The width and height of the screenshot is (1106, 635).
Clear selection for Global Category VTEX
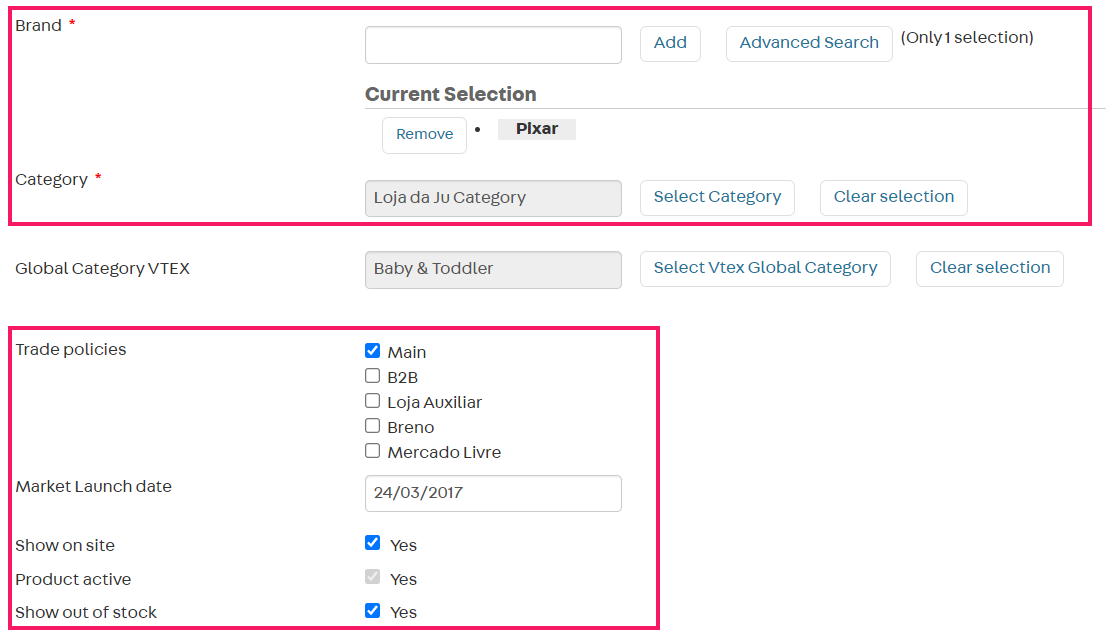(989, 268)
